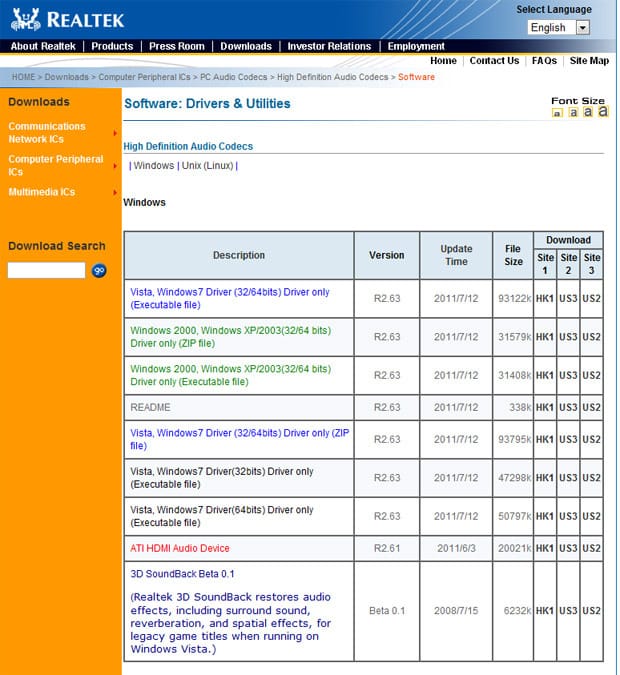Click High Definition Audio Codecs breadcrumb

pos(332,77)
